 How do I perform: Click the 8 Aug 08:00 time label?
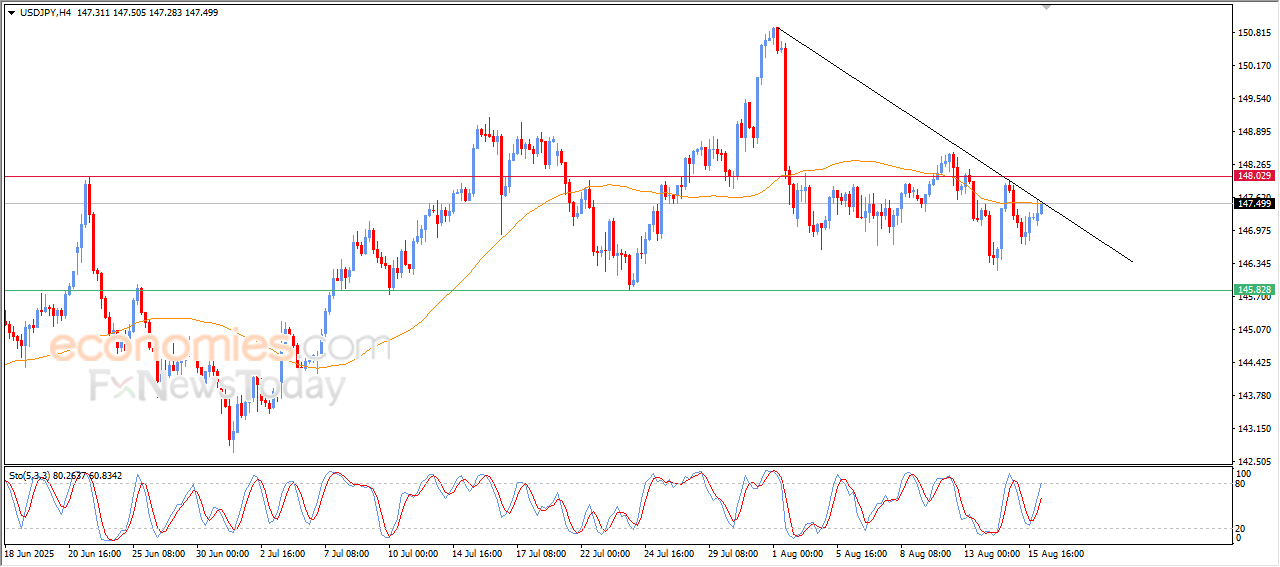coord(925,553)
